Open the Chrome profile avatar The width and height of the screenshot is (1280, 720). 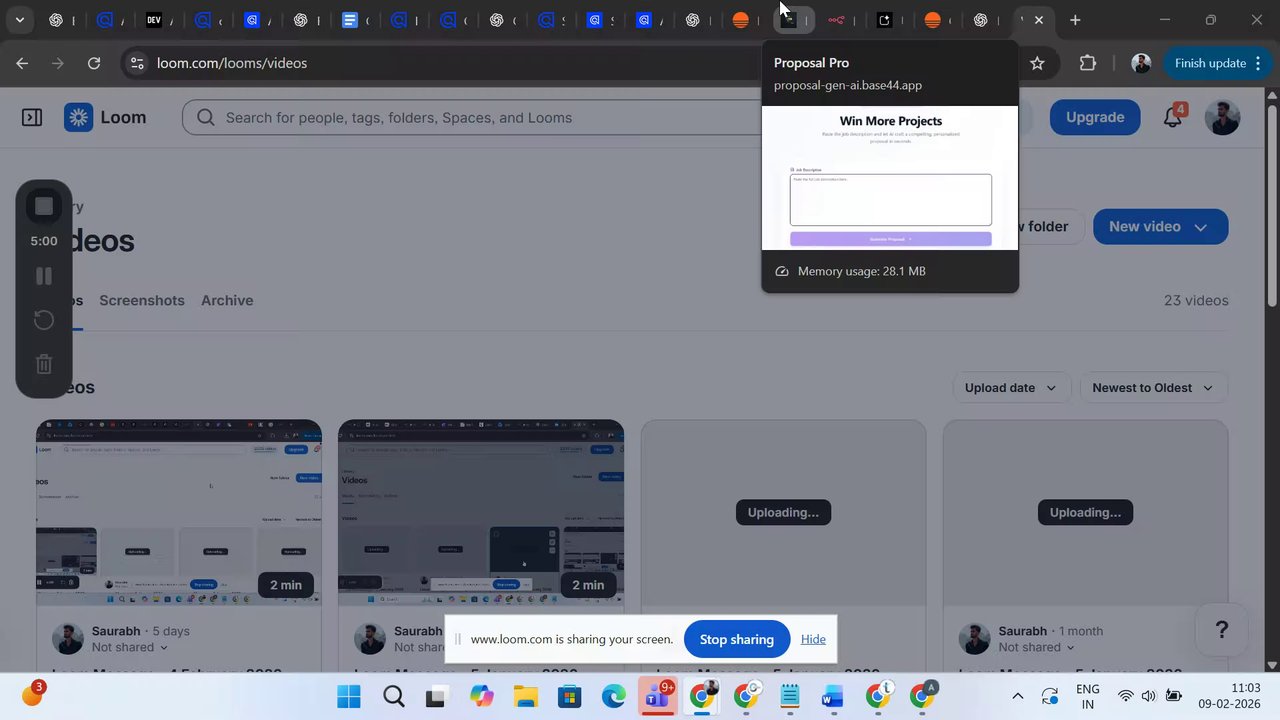(x=1141, y=63)
